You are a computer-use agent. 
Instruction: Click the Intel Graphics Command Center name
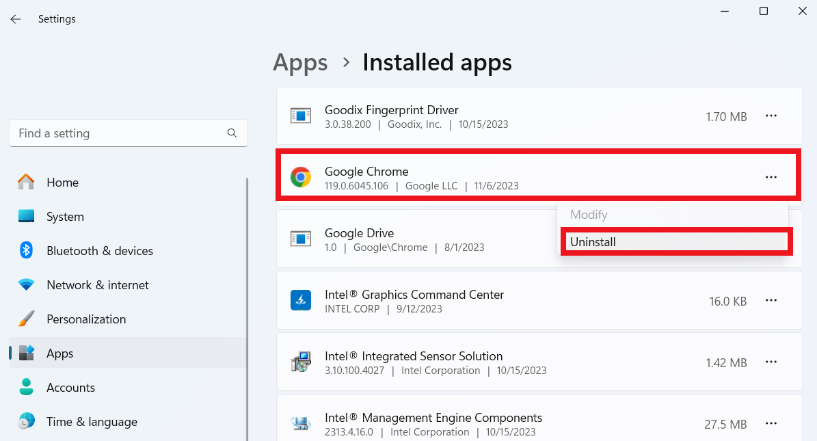(x=414, y=295)
